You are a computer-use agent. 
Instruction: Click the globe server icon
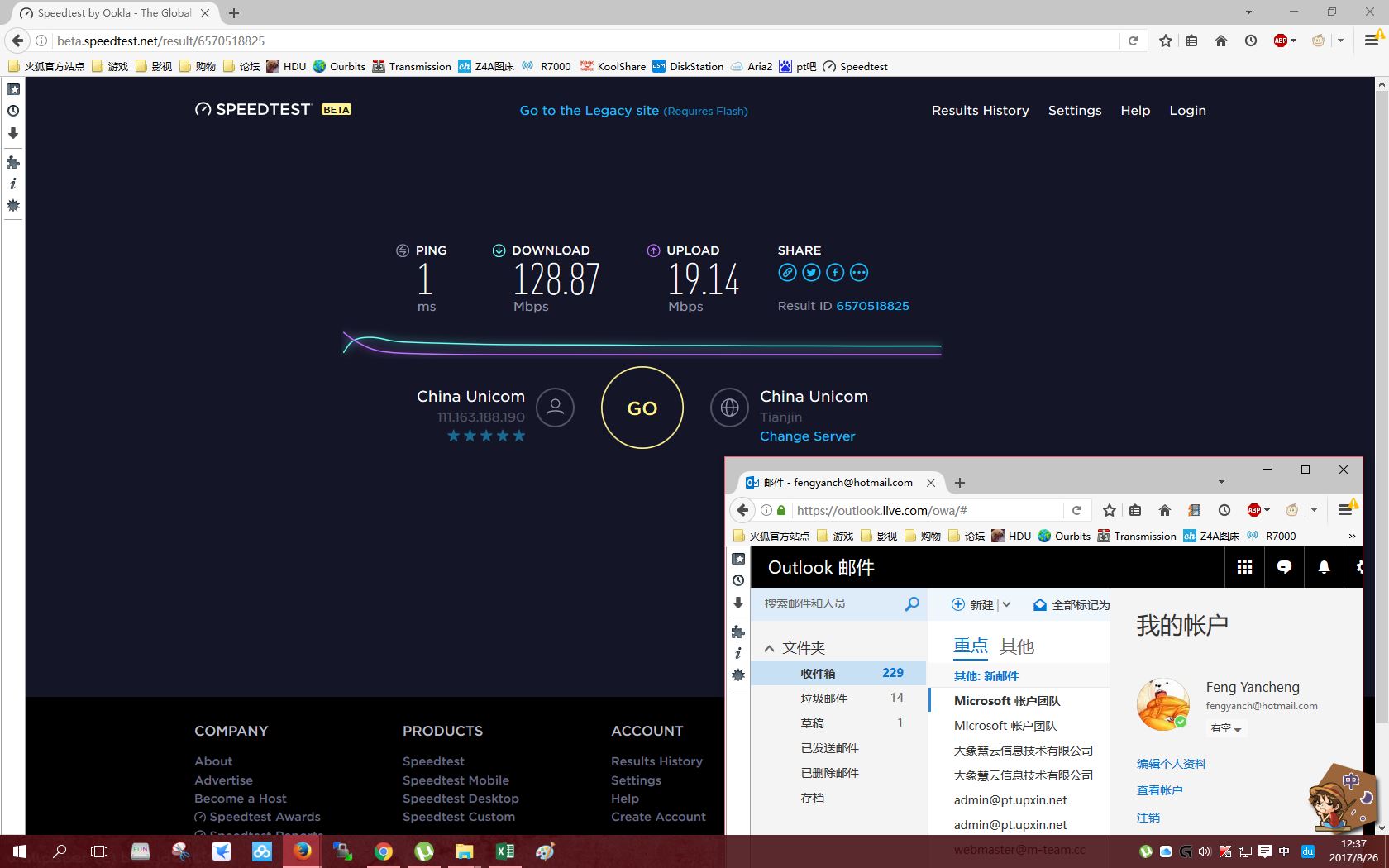coord(729,408)
